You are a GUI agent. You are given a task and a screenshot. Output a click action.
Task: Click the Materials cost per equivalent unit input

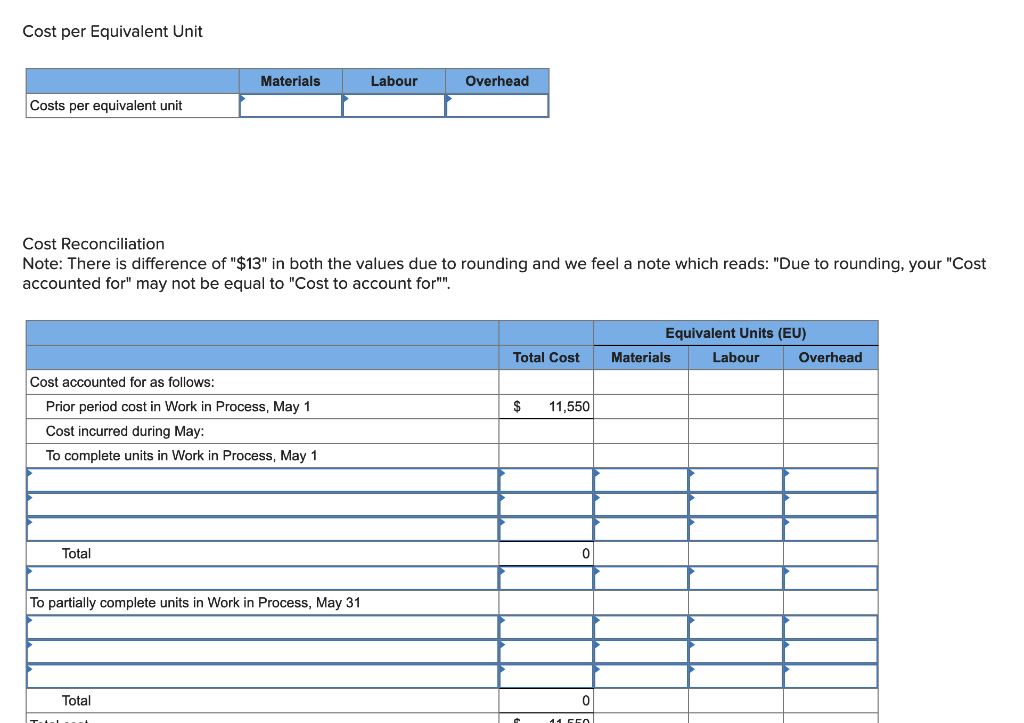pos(291,105)
